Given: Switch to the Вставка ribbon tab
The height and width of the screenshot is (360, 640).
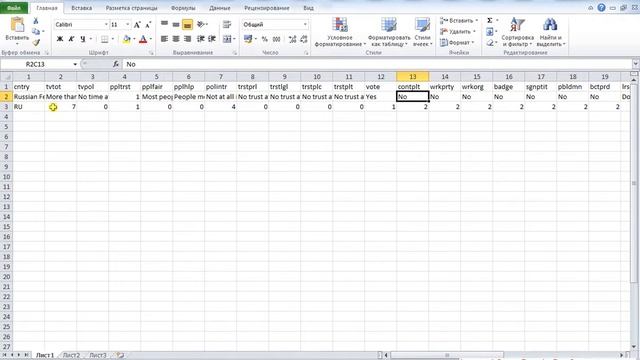Looking at the screenshot, I should click(x=82, y=8).
